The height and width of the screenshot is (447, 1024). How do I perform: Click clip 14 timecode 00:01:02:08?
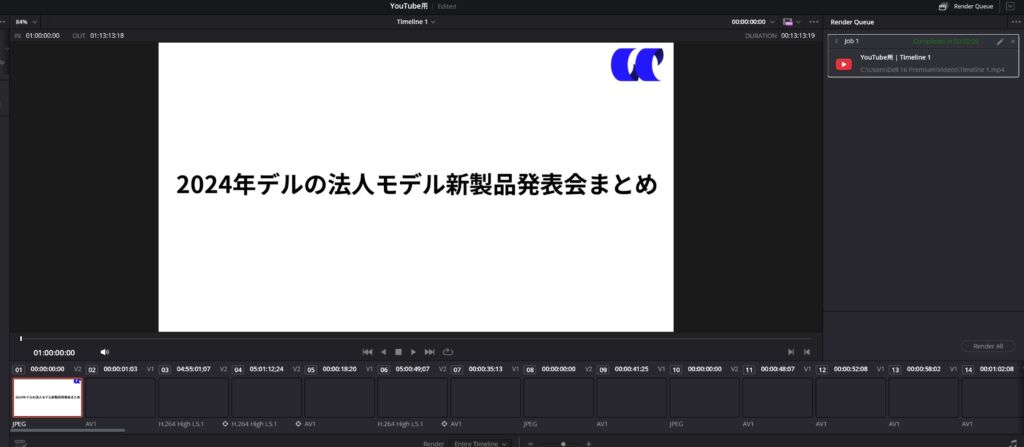click(997, 369)
